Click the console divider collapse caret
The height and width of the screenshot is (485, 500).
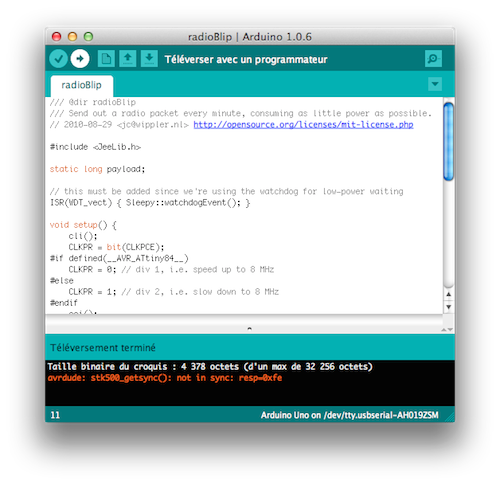pyautogui.click(x=249, y=329)
